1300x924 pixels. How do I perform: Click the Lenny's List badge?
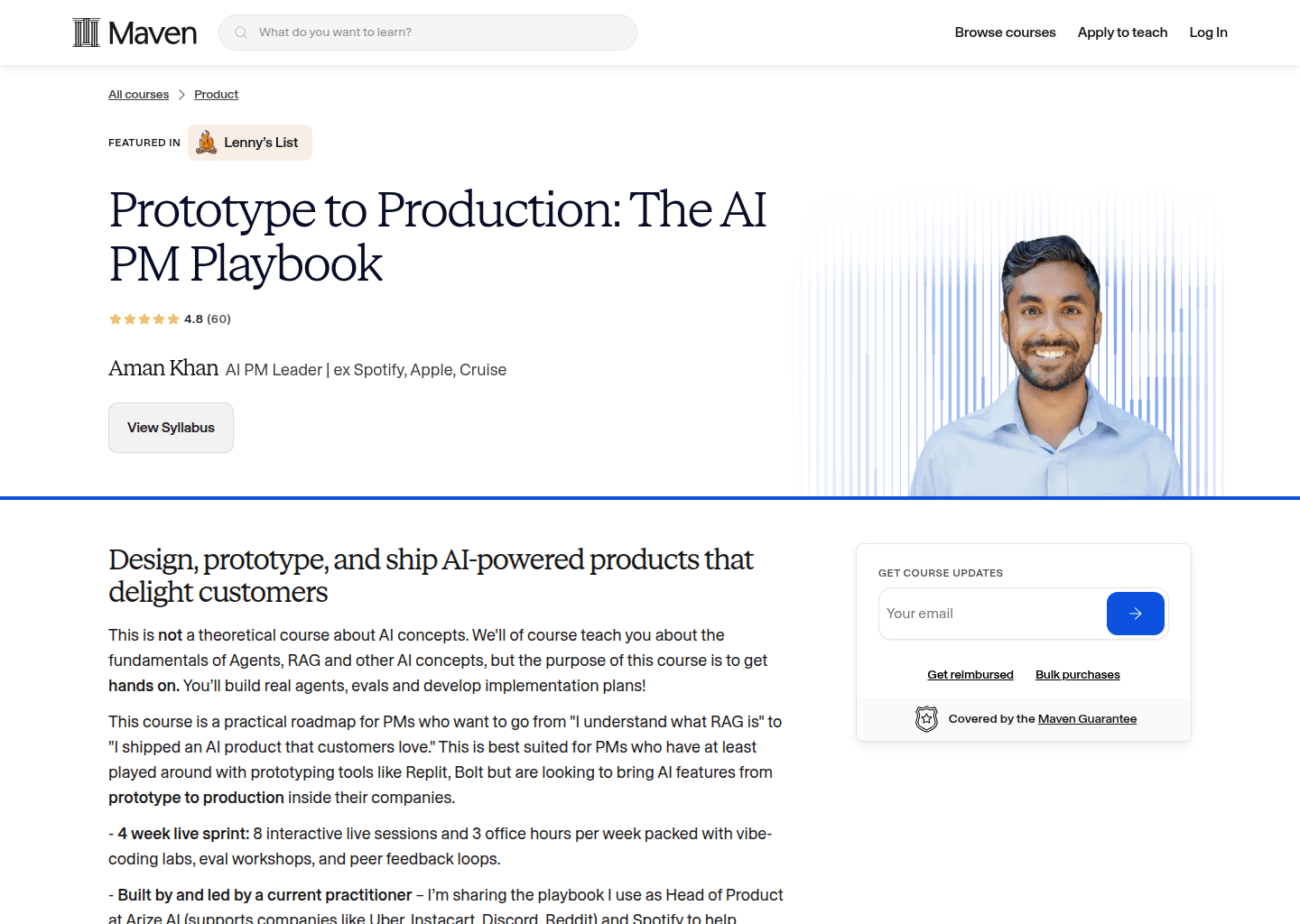[249, 142]
